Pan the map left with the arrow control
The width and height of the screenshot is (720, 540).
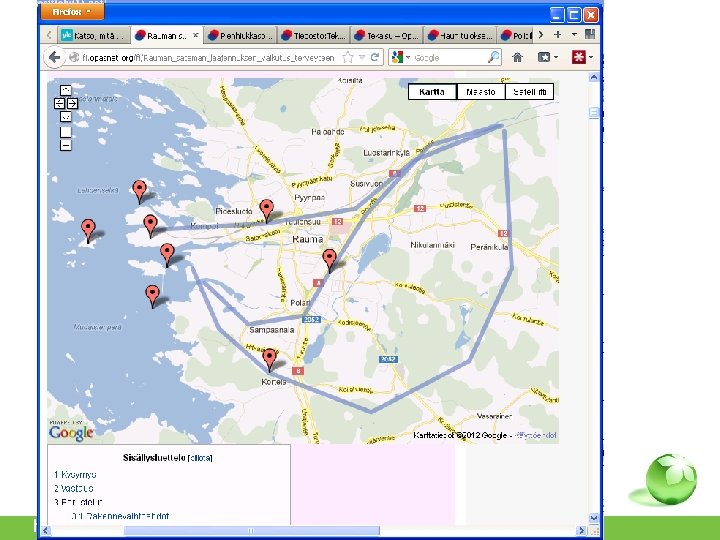(59, 103)
